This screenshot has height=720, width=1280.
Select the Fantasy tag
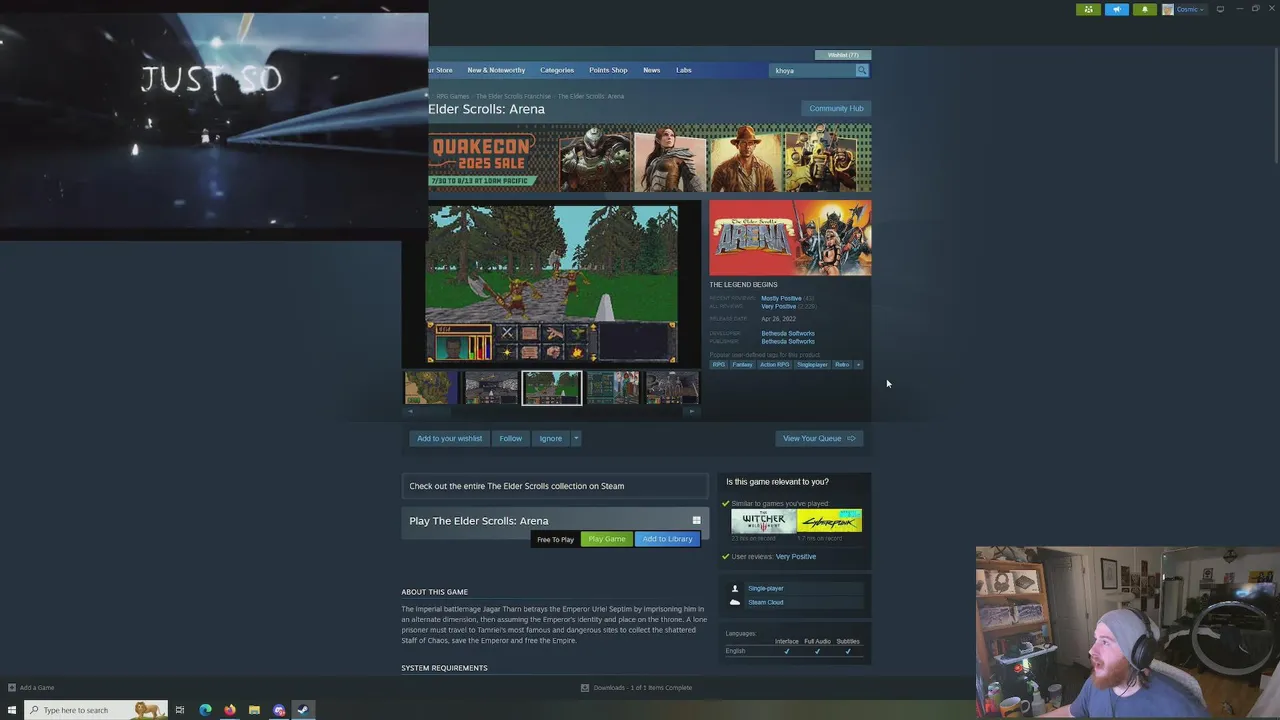click(742, 365)
